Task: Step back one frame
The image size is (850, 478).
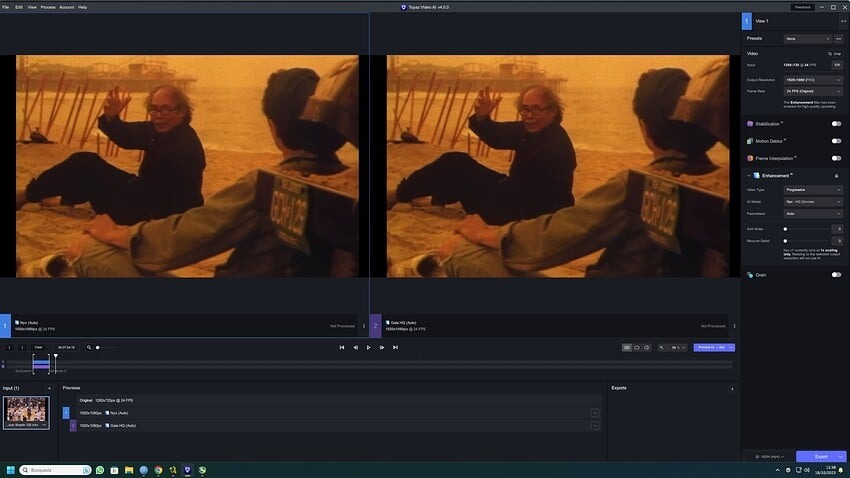Action: [x=356, y=347]
